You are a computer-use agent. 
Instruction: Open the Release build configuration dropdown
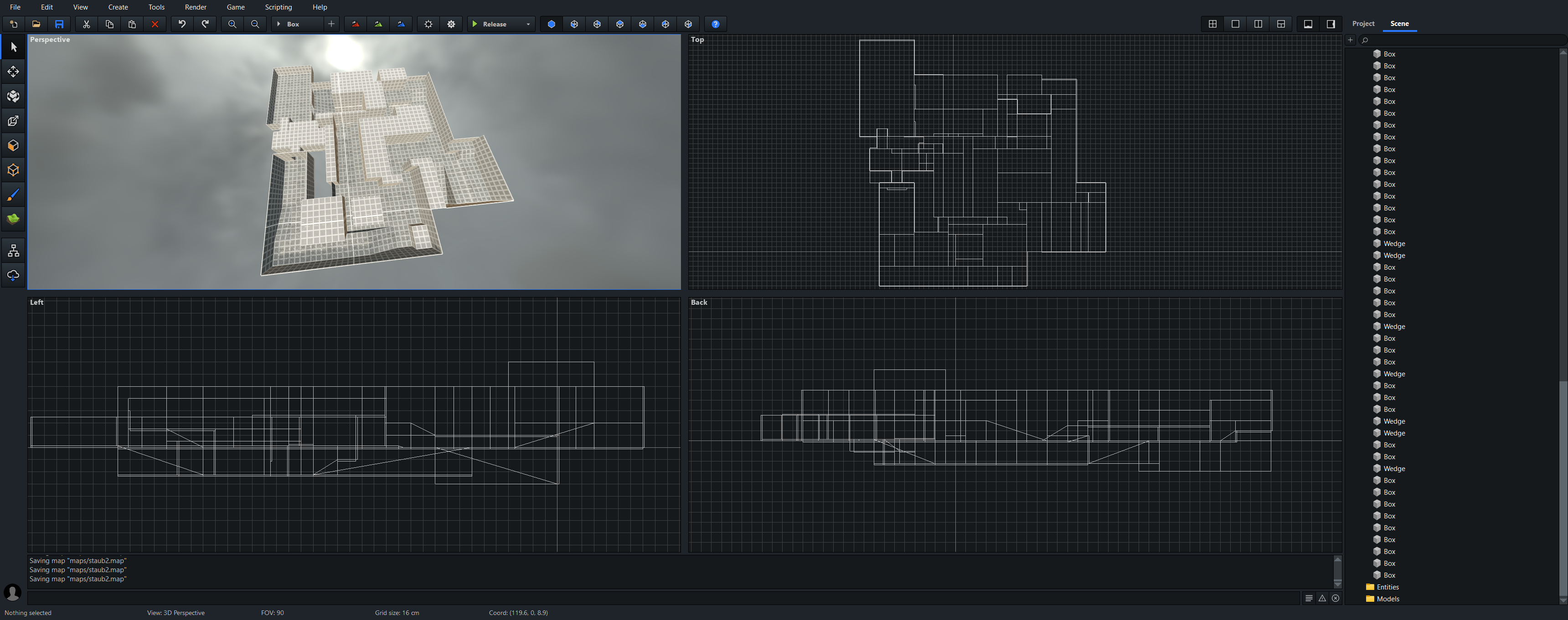click(527, 24)
